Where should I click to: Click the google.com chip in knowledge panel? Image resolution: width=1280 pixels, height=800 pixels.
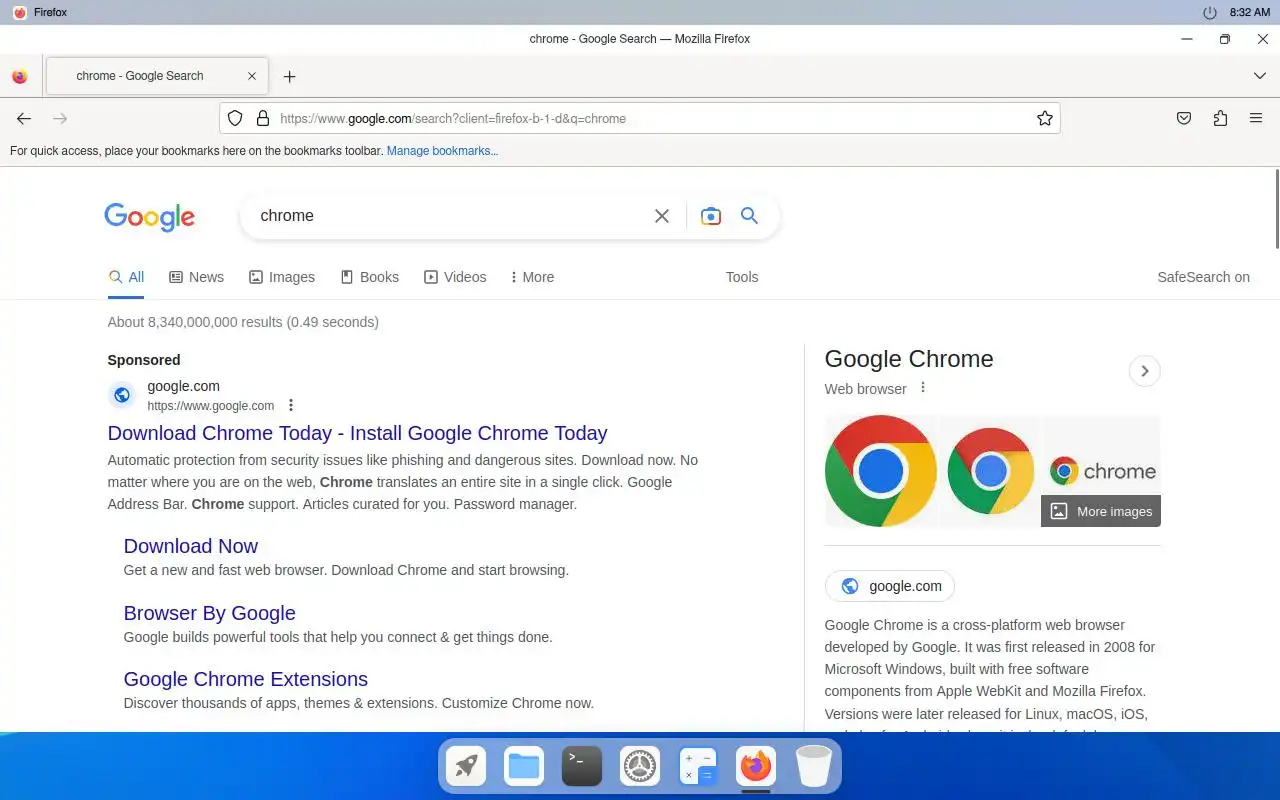click(x=890, y=586)
